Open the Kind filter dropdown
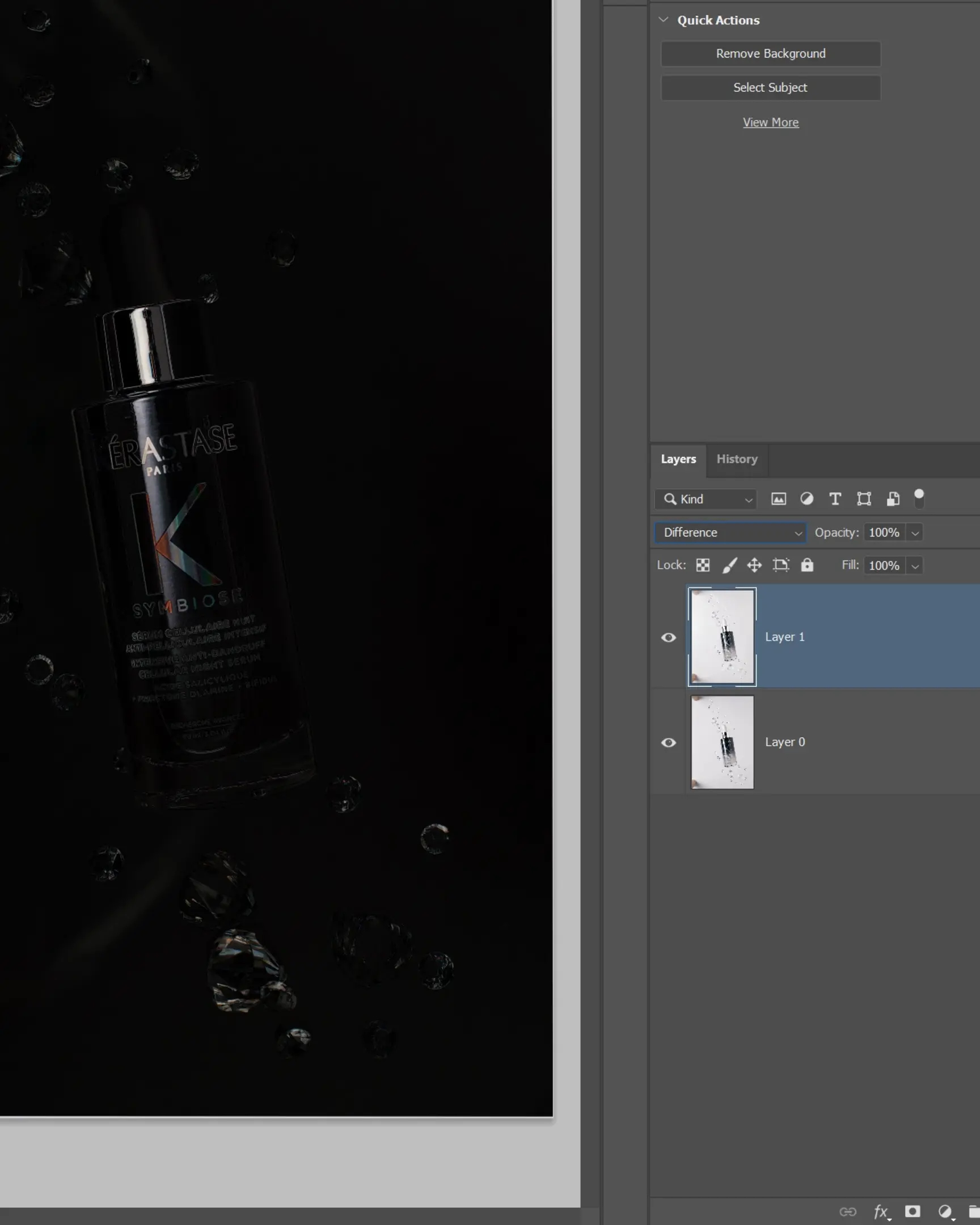Image resolution: width=980 pixels, height=1225 pixels. point(706,499)
